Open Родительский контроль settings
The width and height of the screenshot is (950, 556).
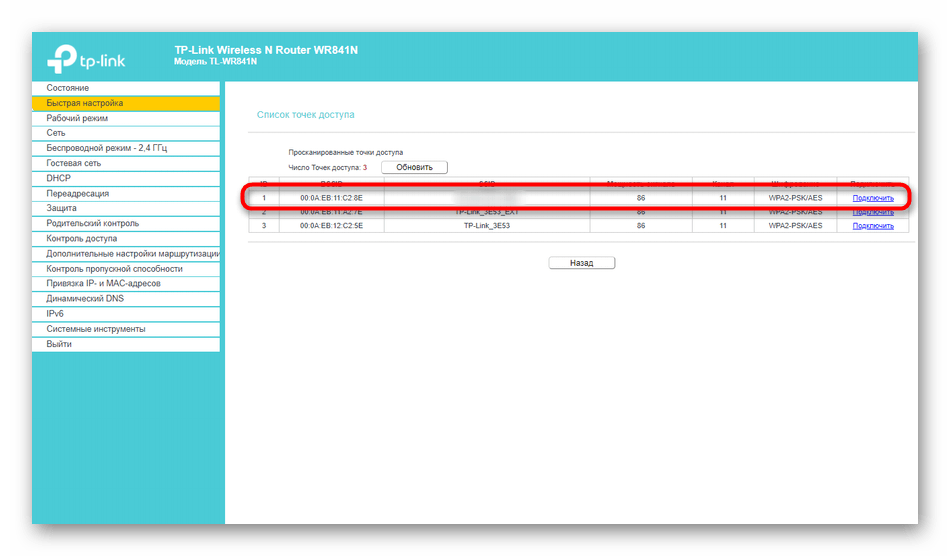point(93,223)
